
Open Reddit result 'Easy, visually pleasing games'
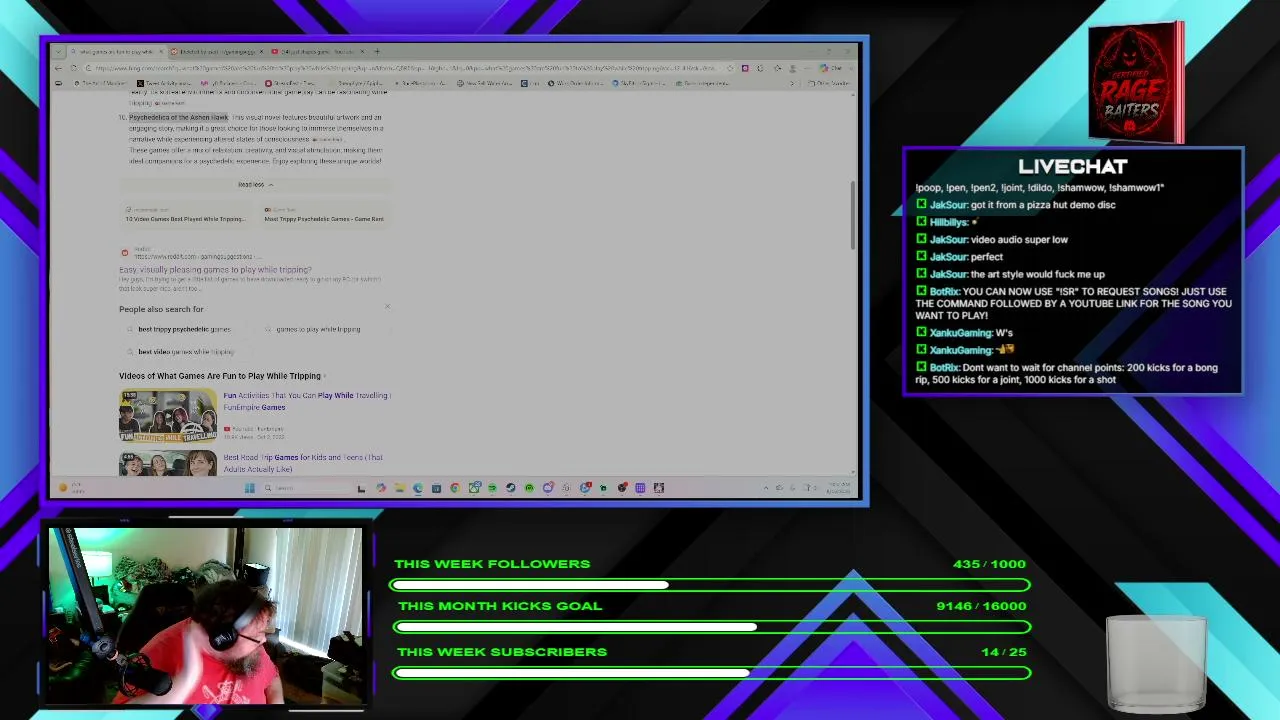215,270
